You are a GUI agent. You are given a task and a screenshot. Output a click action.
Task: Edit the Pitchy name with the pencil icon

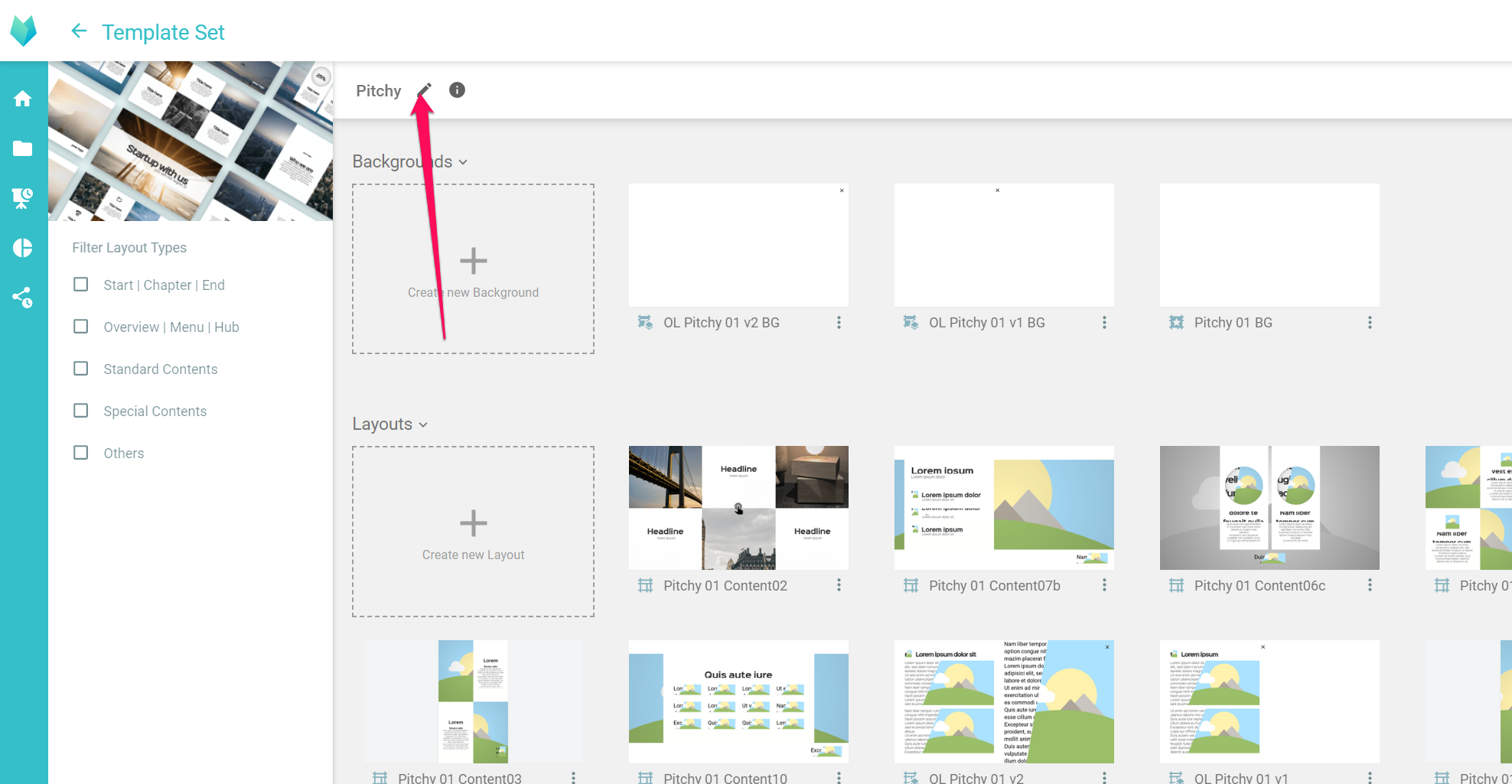[x=425, y=90]
